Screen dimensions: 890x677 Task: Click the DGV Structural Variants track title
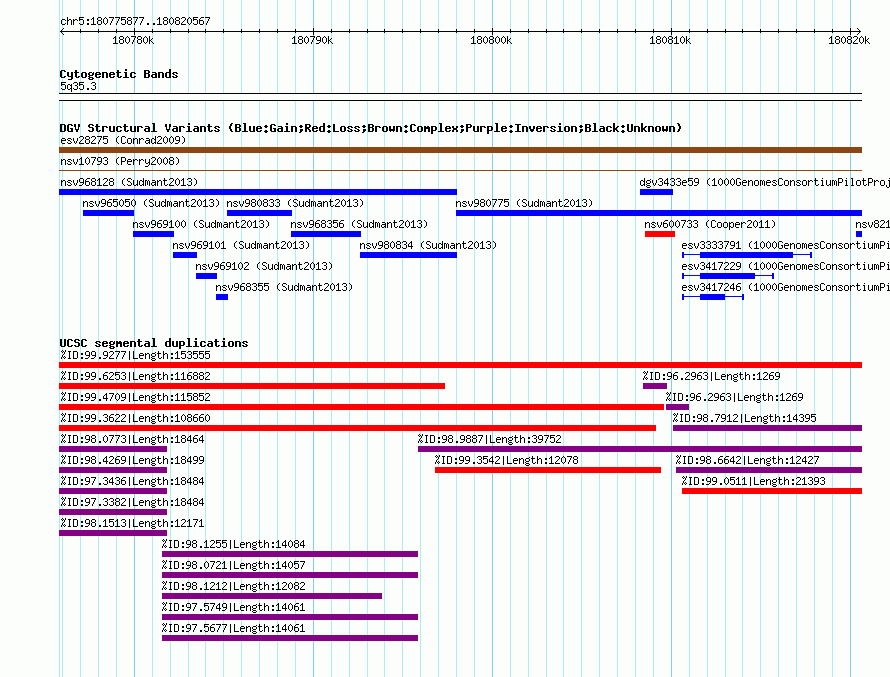[x=370, y=128]
